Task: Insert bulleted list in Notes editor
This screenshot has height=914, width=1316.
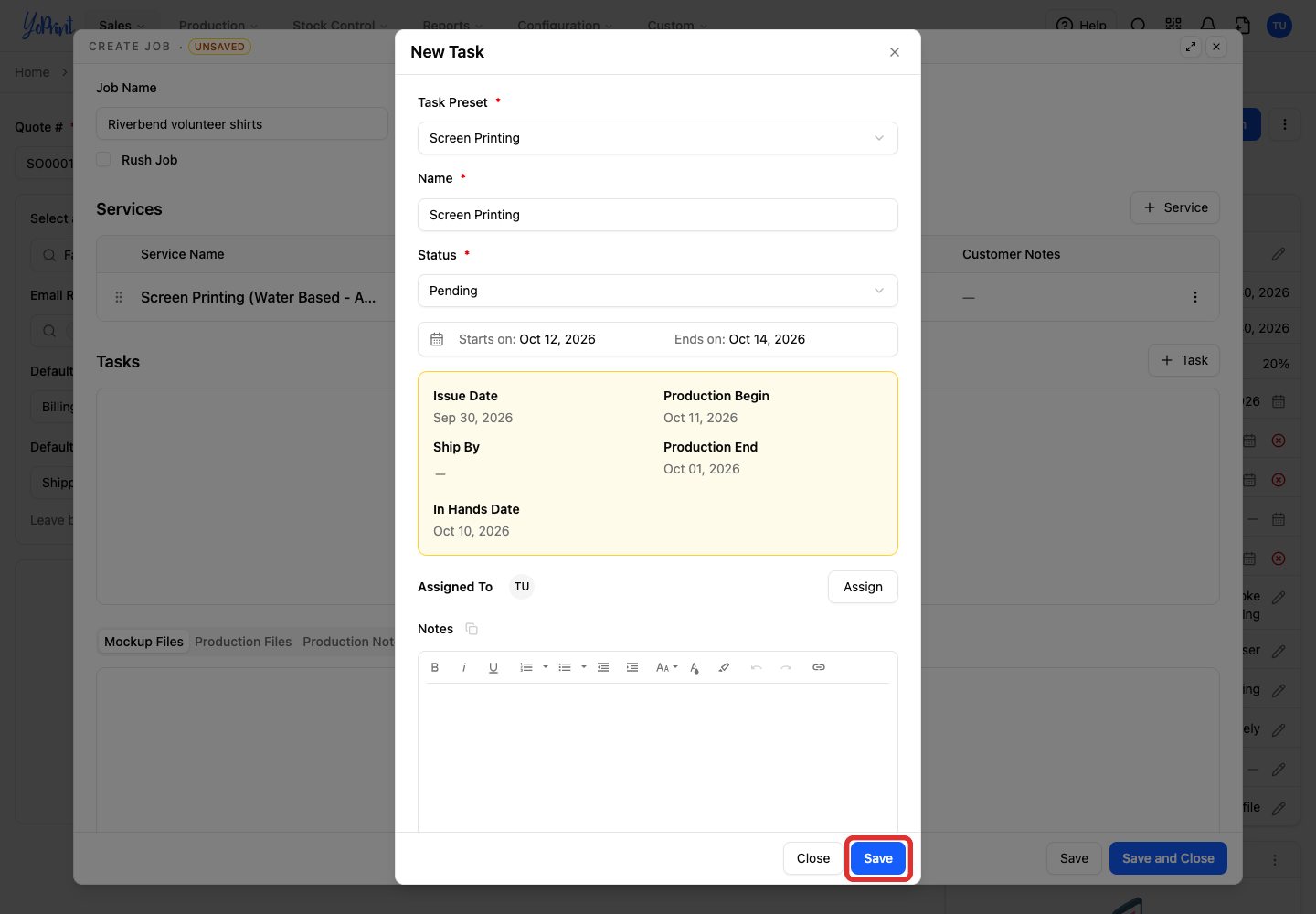Action: [x=565, y=667]
